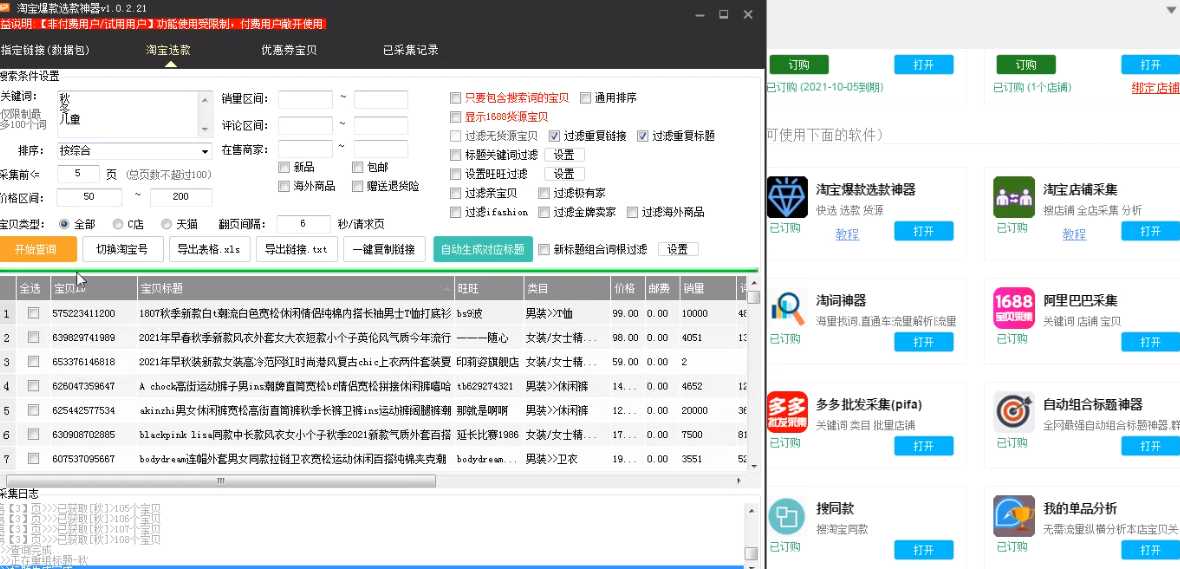Switch to 指定链接(数据包) tab
The width and height of the screenshot is (1180, 569).
(45, 50)
